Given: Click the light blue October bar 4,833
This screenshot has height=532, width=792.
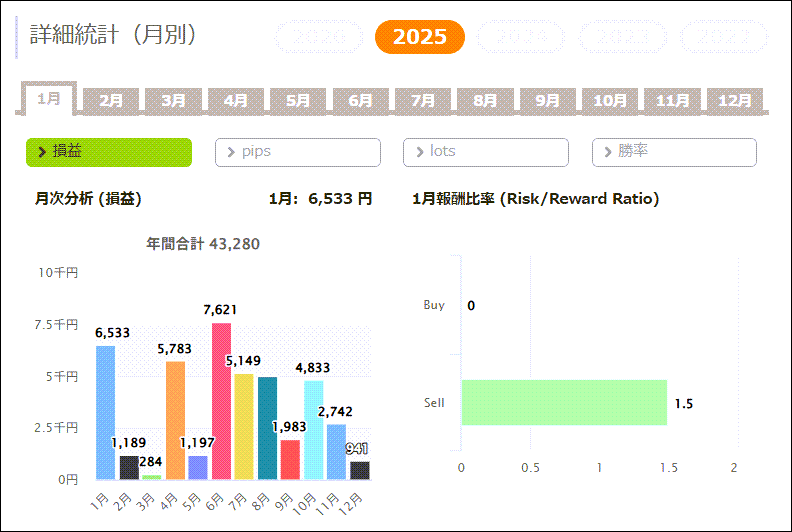Looking at the screenshot, I should point(313,430).
